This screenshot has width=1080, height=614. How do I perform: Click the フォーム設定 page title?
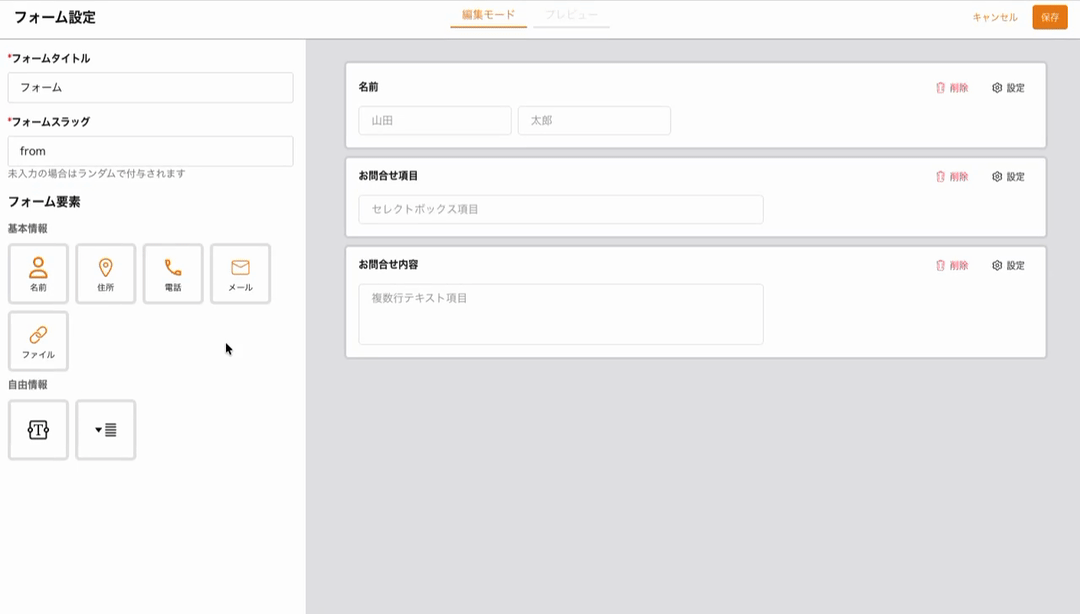(x=55, y=17)
